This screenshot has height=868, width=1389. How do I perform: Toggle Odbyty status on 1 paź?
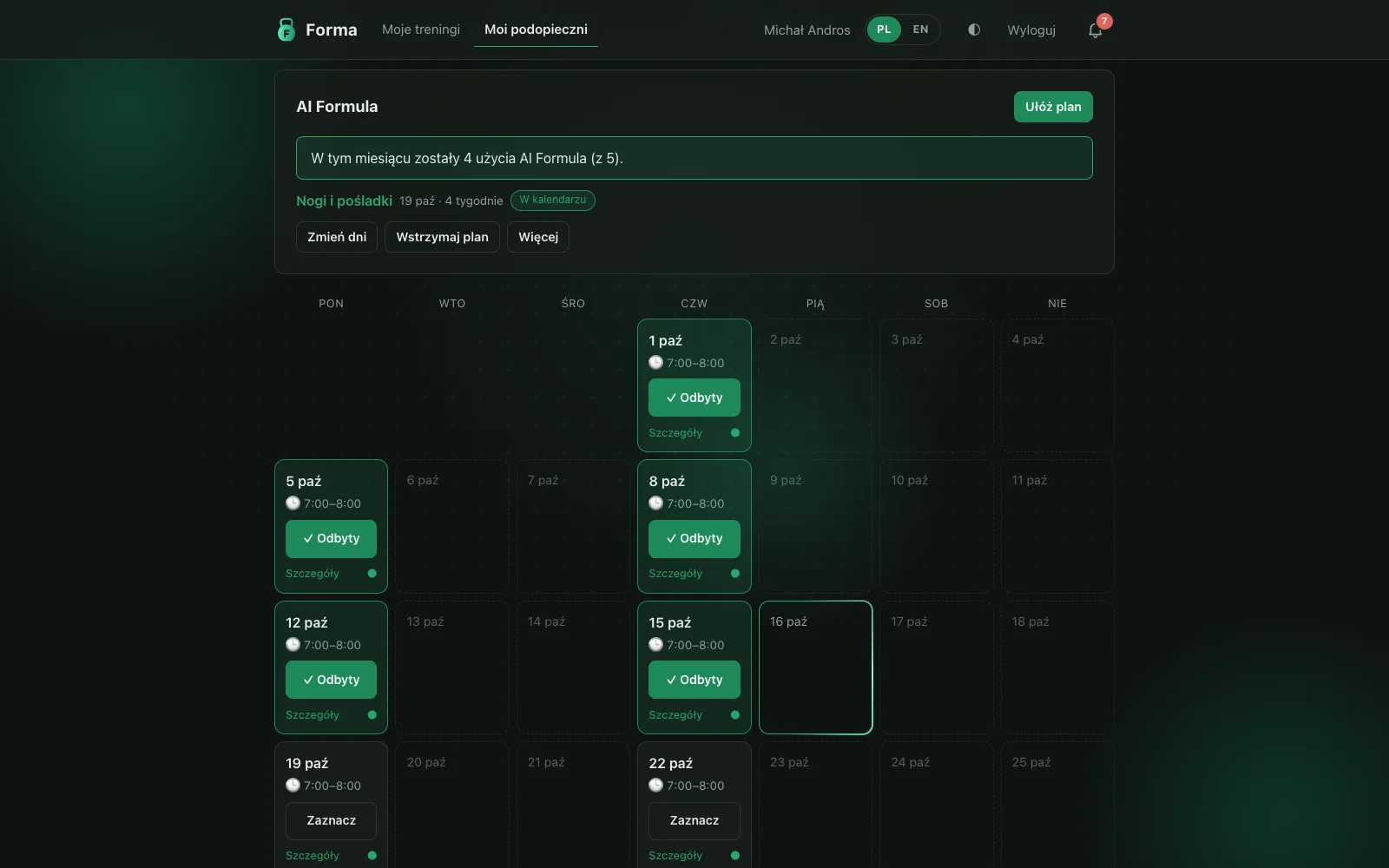pyautogui.click(x=694, y=398)
